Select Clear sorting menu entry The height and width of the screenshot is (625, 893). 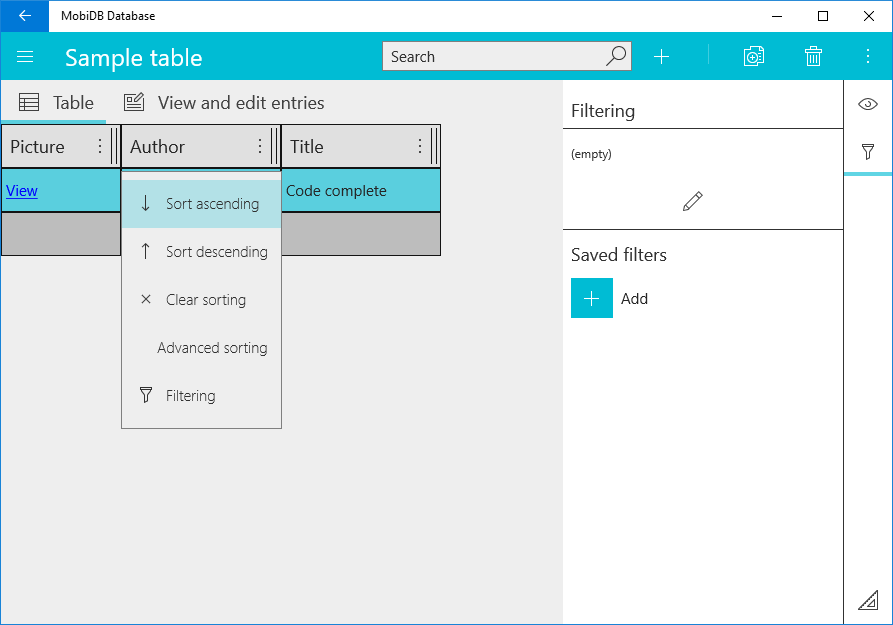(x=202, y=300)
